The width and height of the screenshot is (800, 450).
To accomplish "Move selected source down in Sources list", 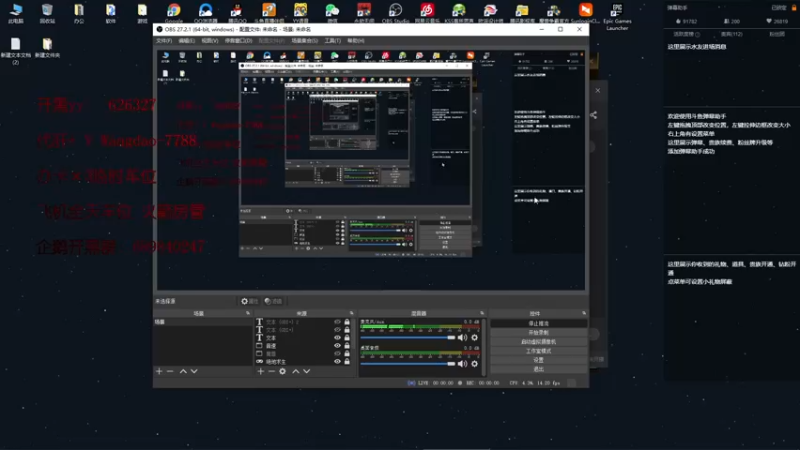I will tap(307, 371).
